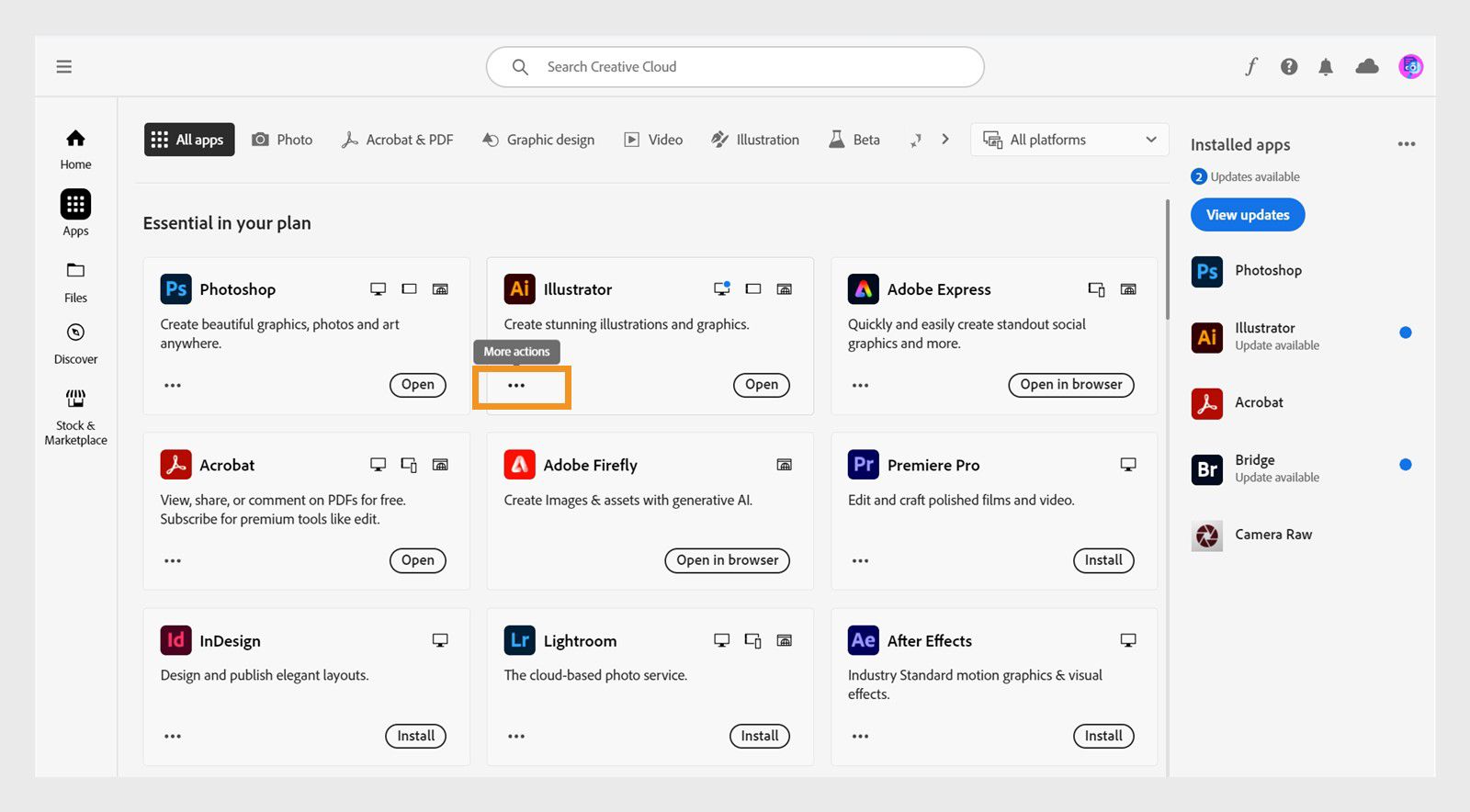Go to Home in sidebar

pos(75,149)
